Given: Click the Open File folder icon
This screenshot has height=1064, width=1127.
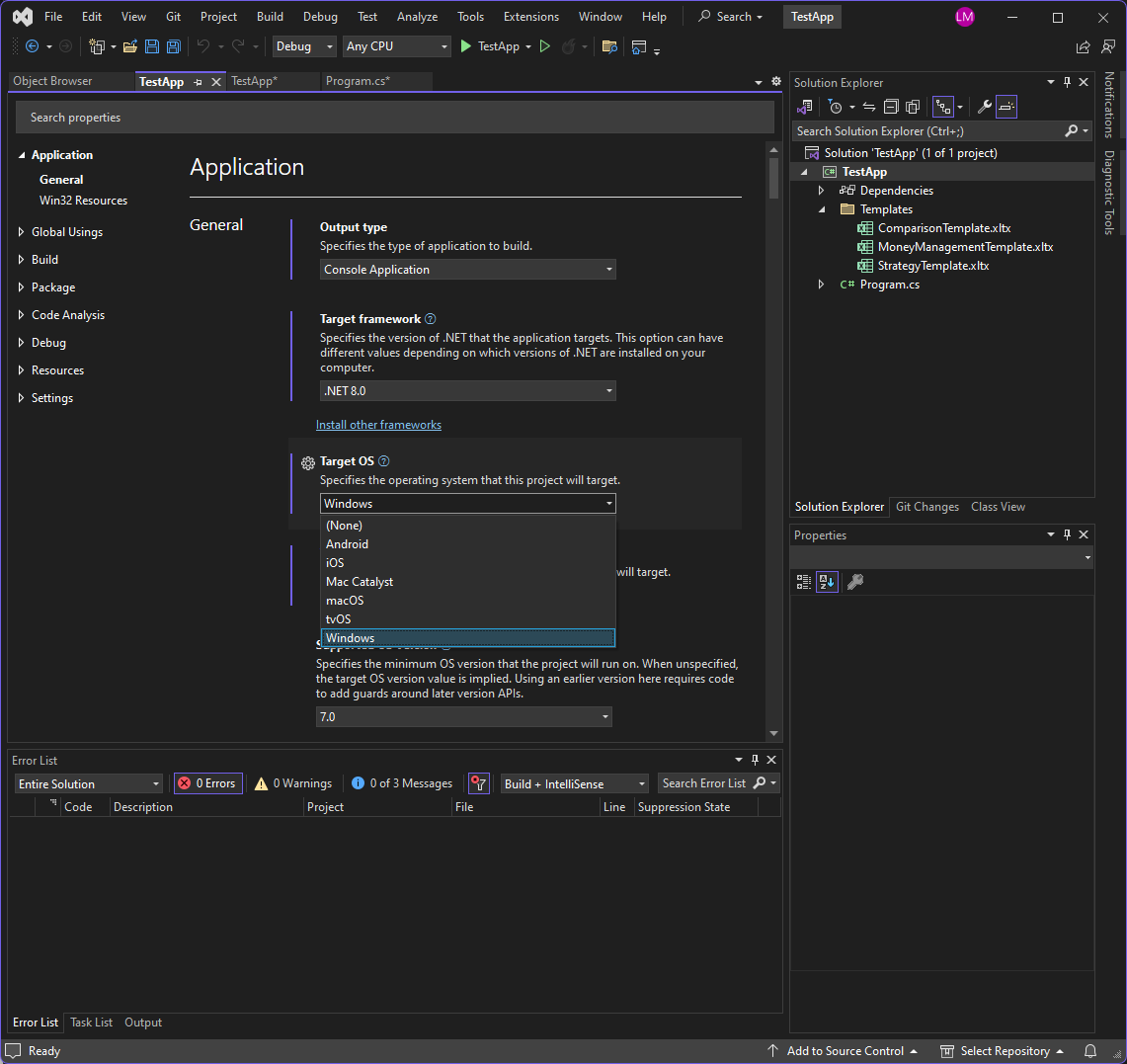Looking at the screenshot, I should [x=130, y=46].
